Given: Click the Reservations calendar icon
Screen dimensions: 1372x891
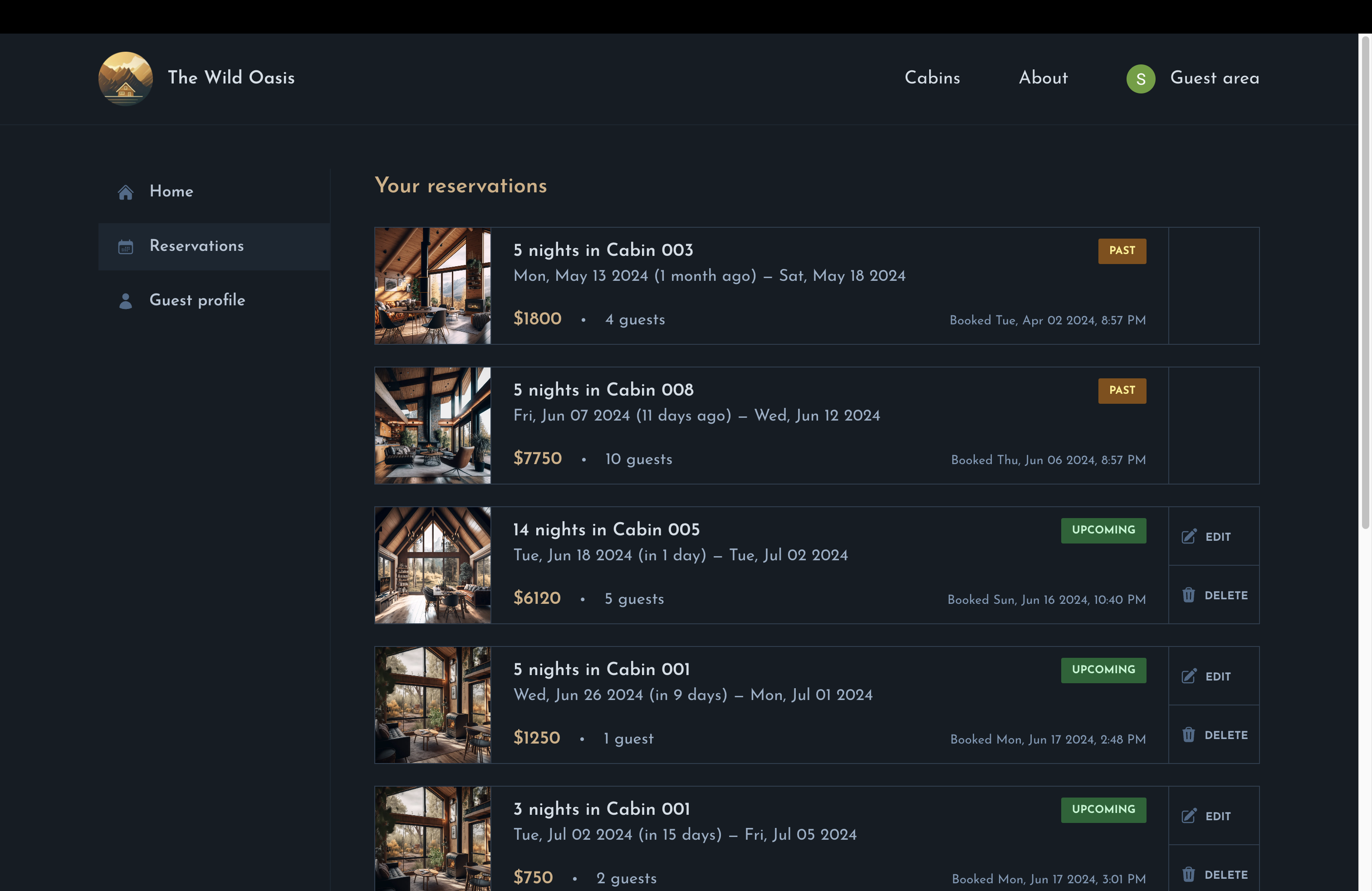Looking at the screenshot, I should [x=126, y=247].
